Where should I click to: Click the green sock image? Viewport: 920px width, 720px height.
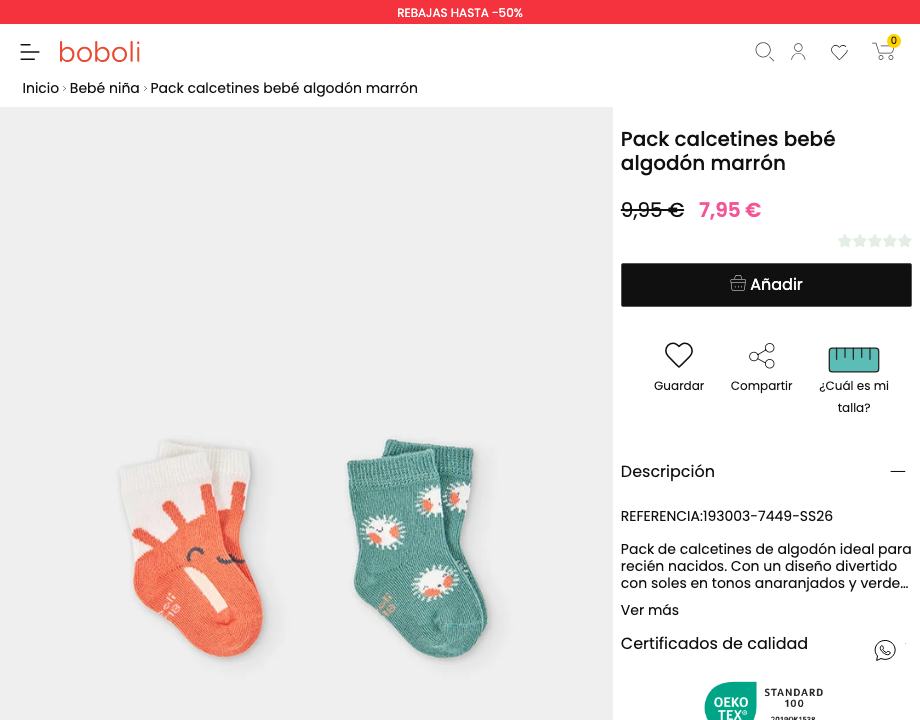417,548
